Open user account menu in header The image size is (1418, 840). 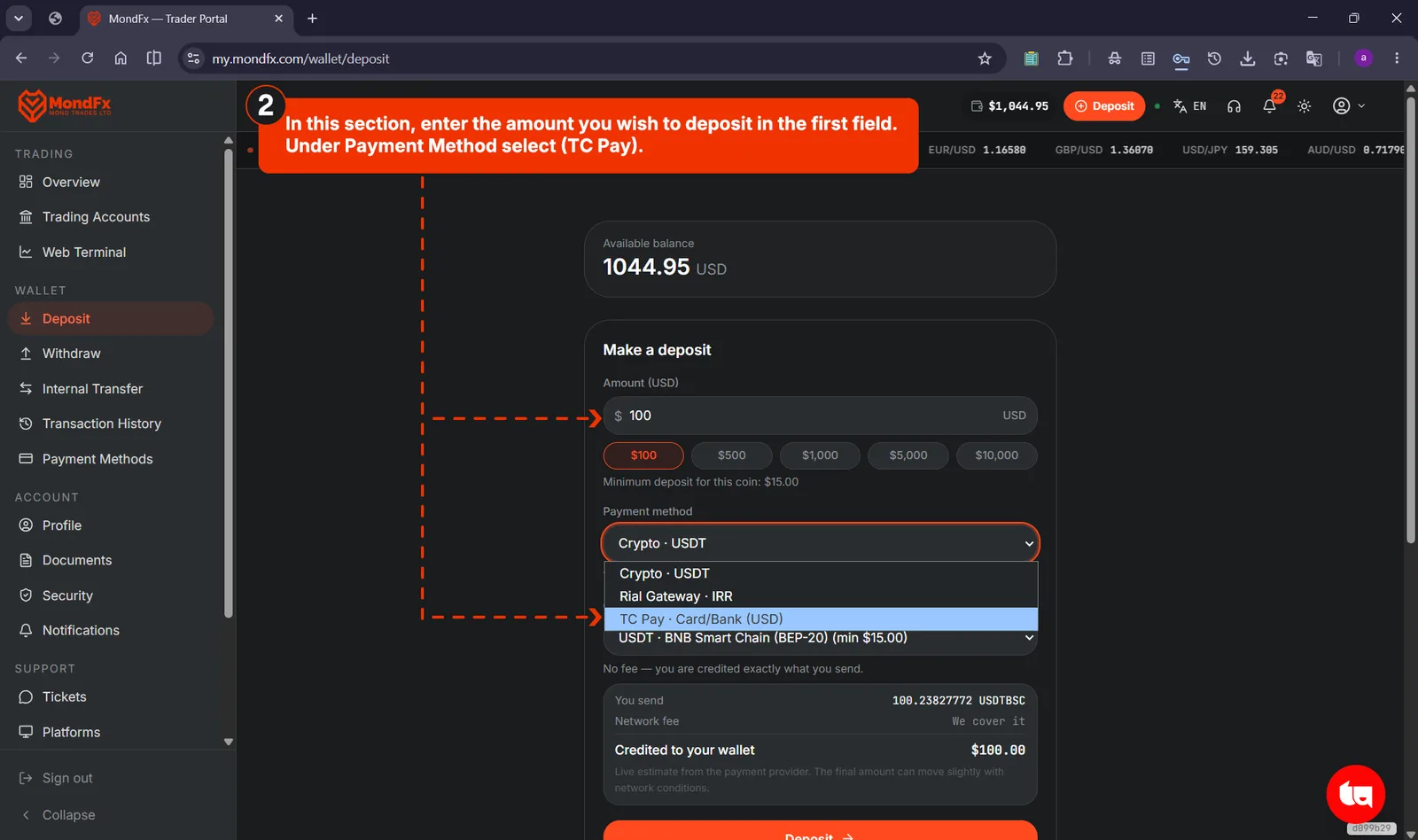pyautogui.click(x=1349, y=106)
